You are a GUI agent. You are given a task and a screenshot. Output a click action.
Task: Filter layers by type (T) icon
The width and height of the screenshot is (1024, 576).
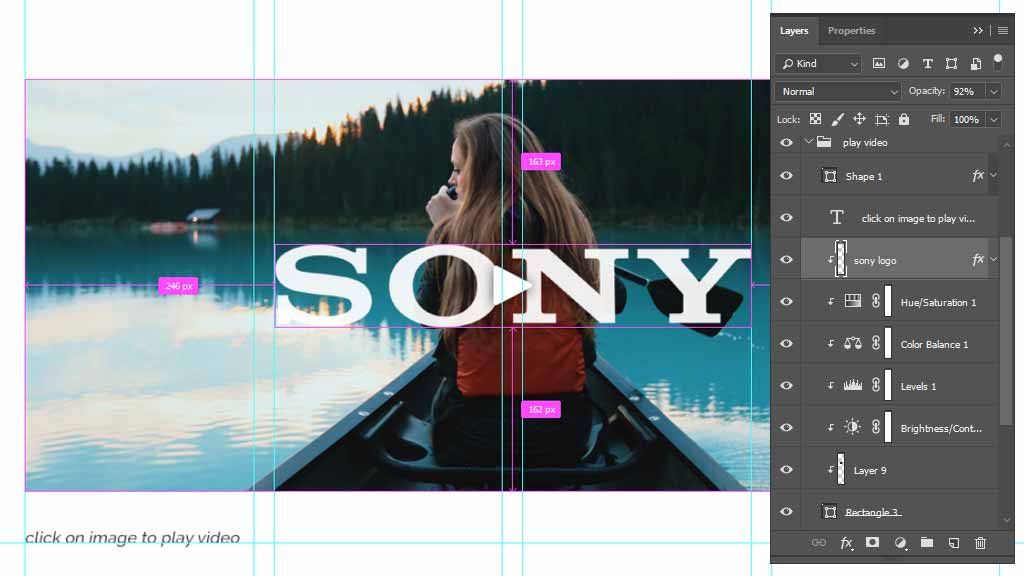[x=927, y=63]
